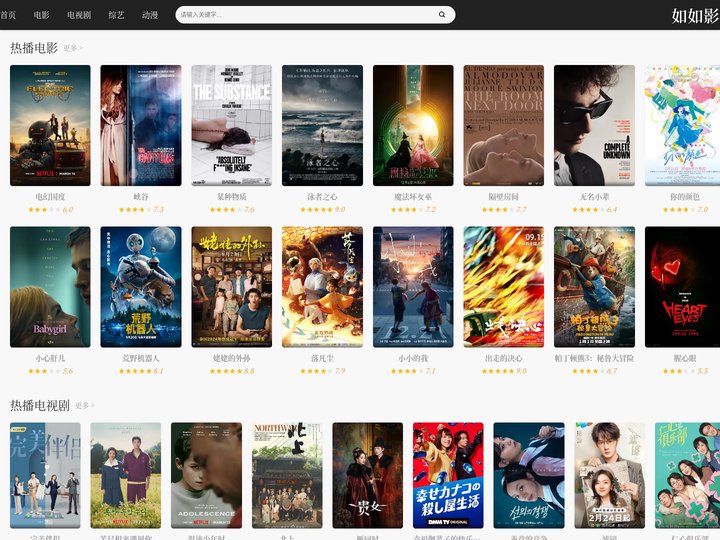Open the Heart Eyes movie poster

pos(682,287)
